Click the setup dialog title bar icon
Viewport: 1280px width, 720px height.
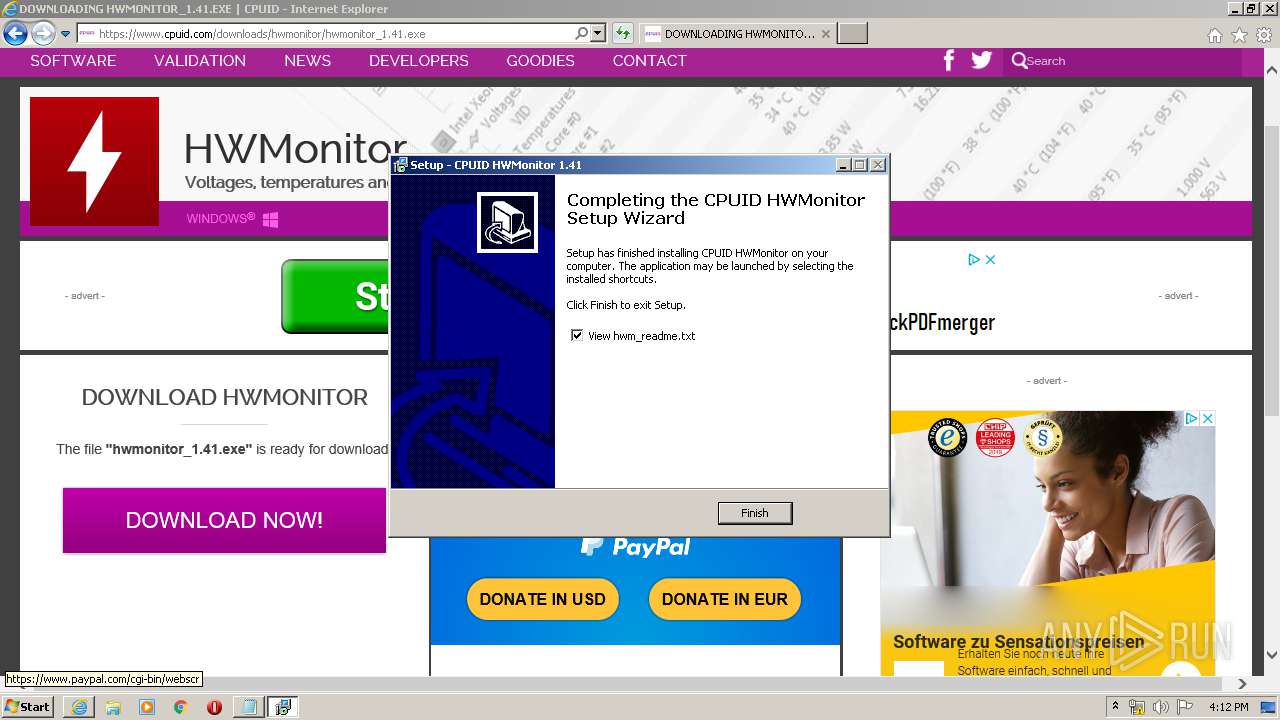pos(400,165)
